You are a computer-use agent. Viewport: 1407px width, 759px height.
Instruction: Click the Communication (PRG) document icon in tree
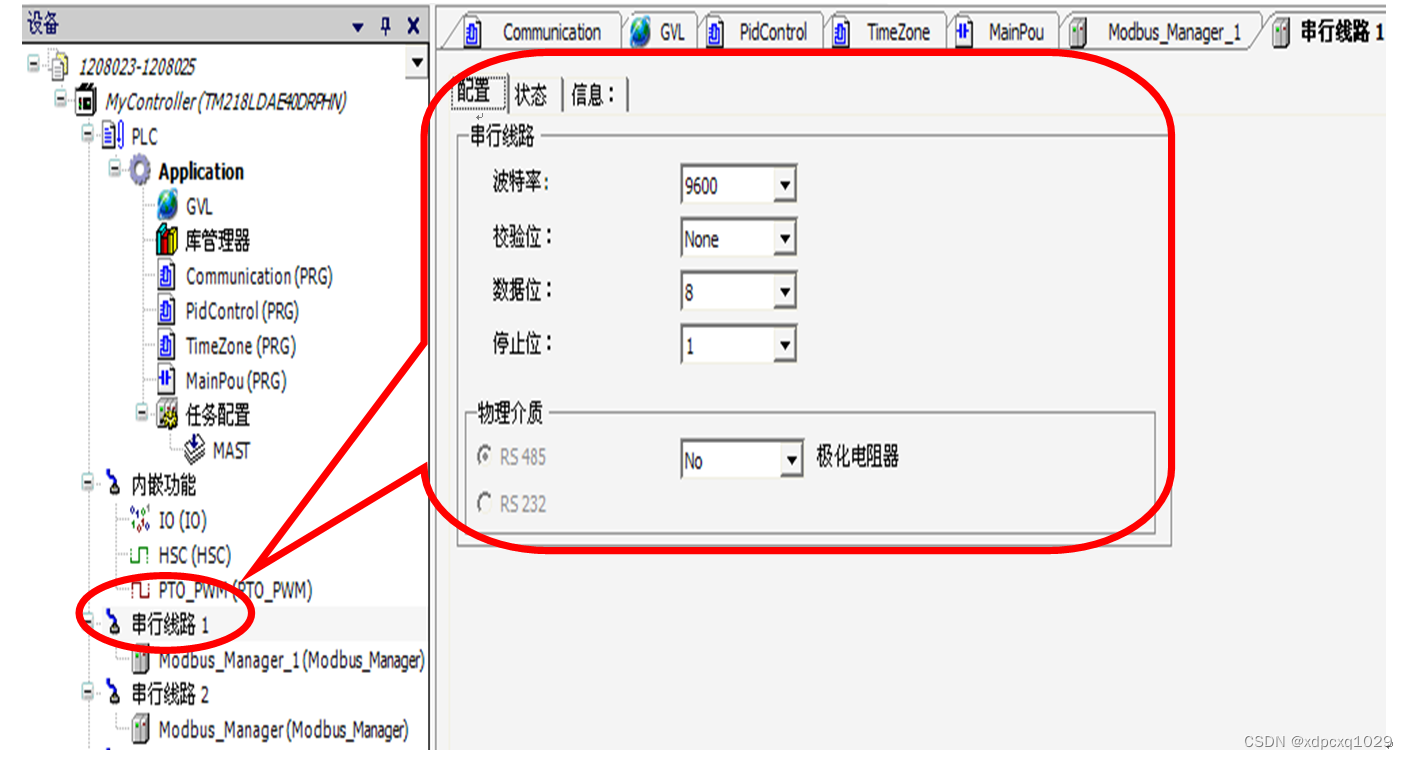167,276
